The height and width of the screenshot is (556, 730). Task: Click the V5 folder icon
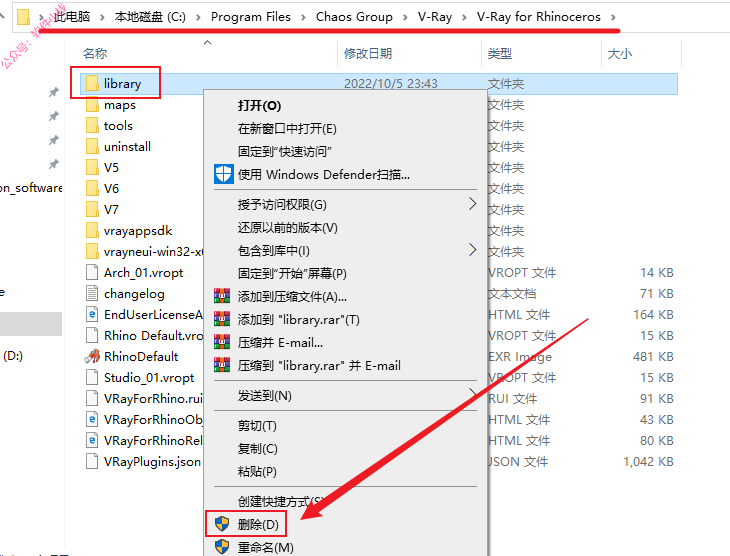[92, 168]
